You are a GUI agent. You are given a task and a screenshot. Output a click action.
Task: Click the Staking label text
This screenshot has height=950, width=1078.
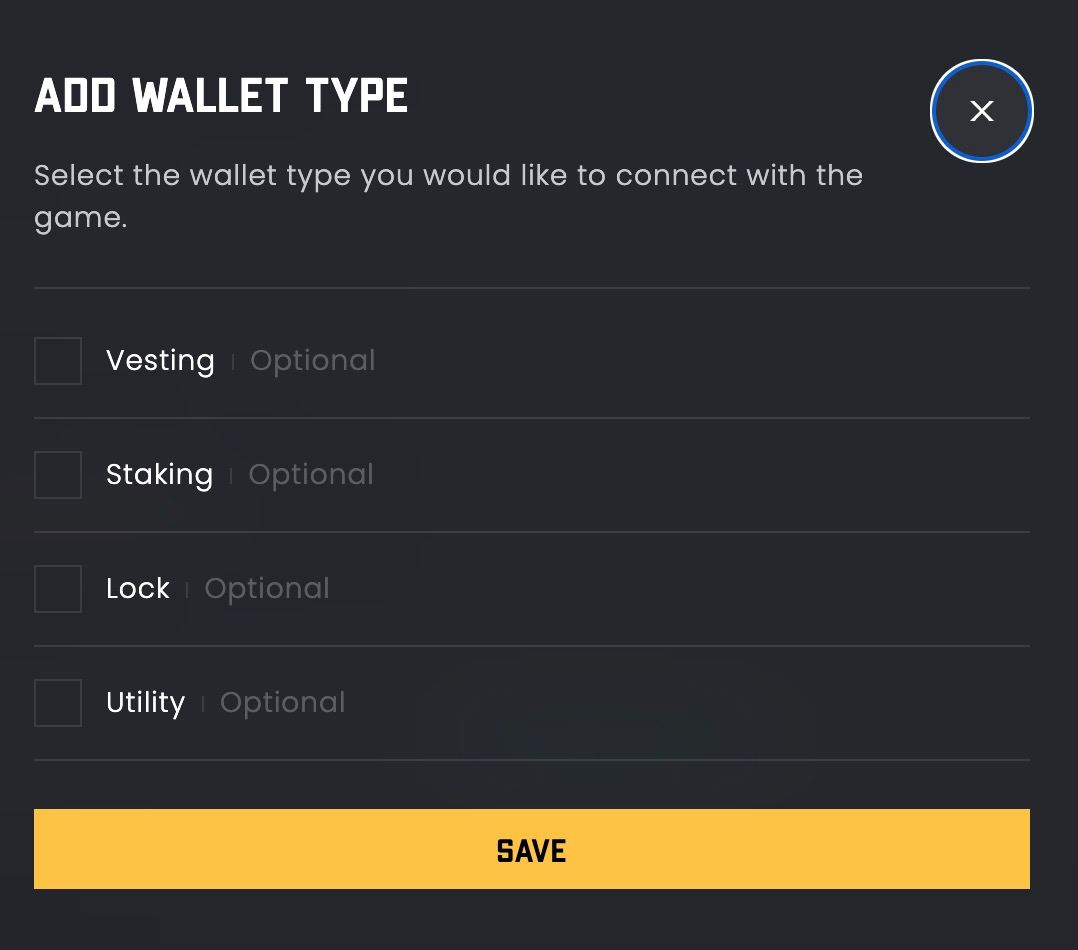(x=159, y=475)
